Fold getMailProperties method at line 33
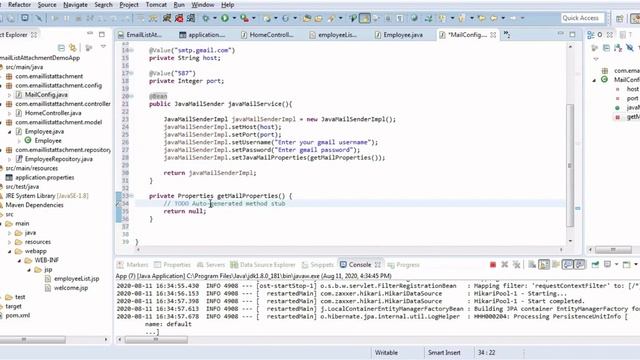640x360 pixels. pos(131,196)
